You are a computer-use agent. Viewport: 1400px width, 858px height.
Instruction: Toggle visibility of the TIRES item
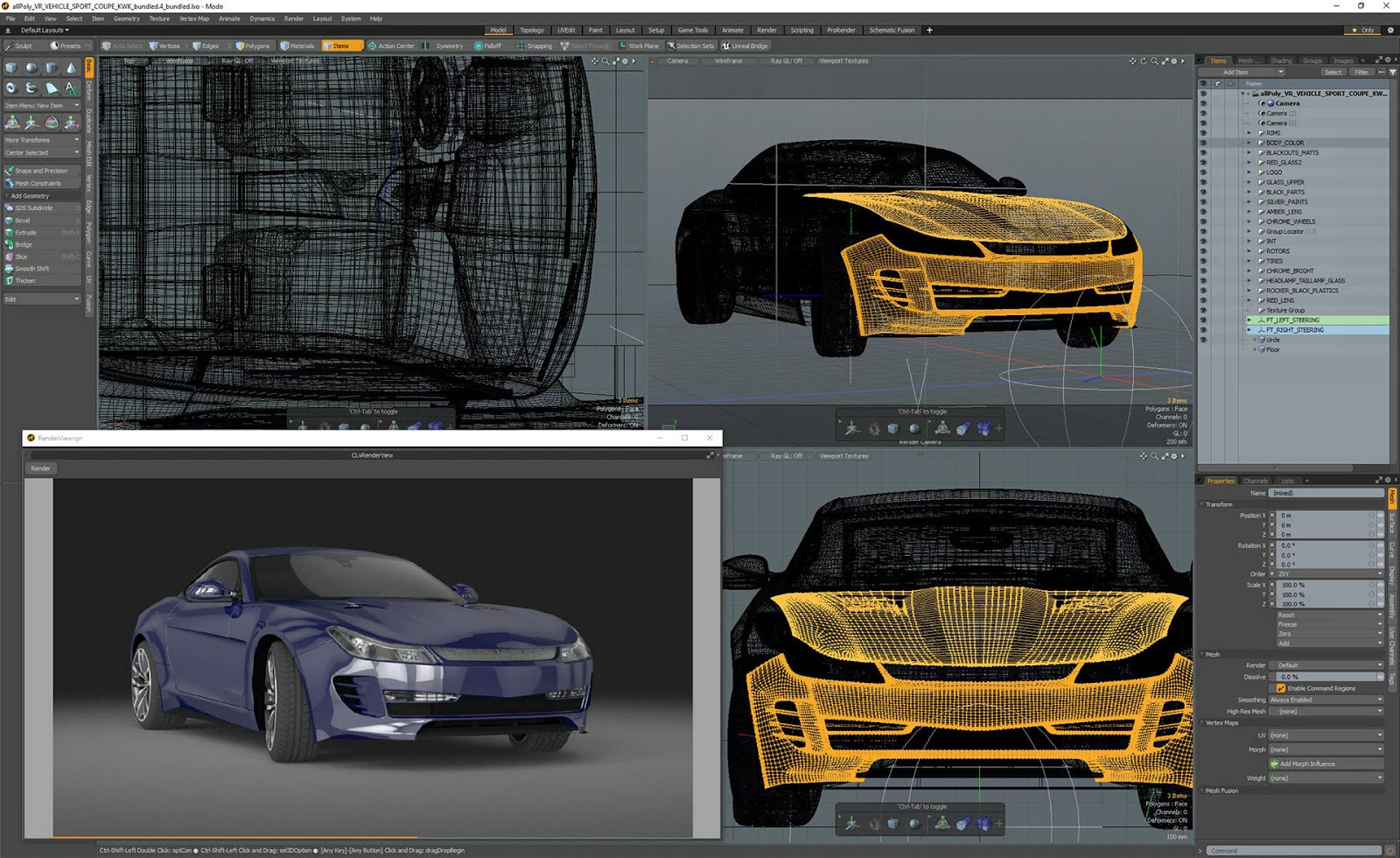pyautogui.click(x=1203, y=261)
